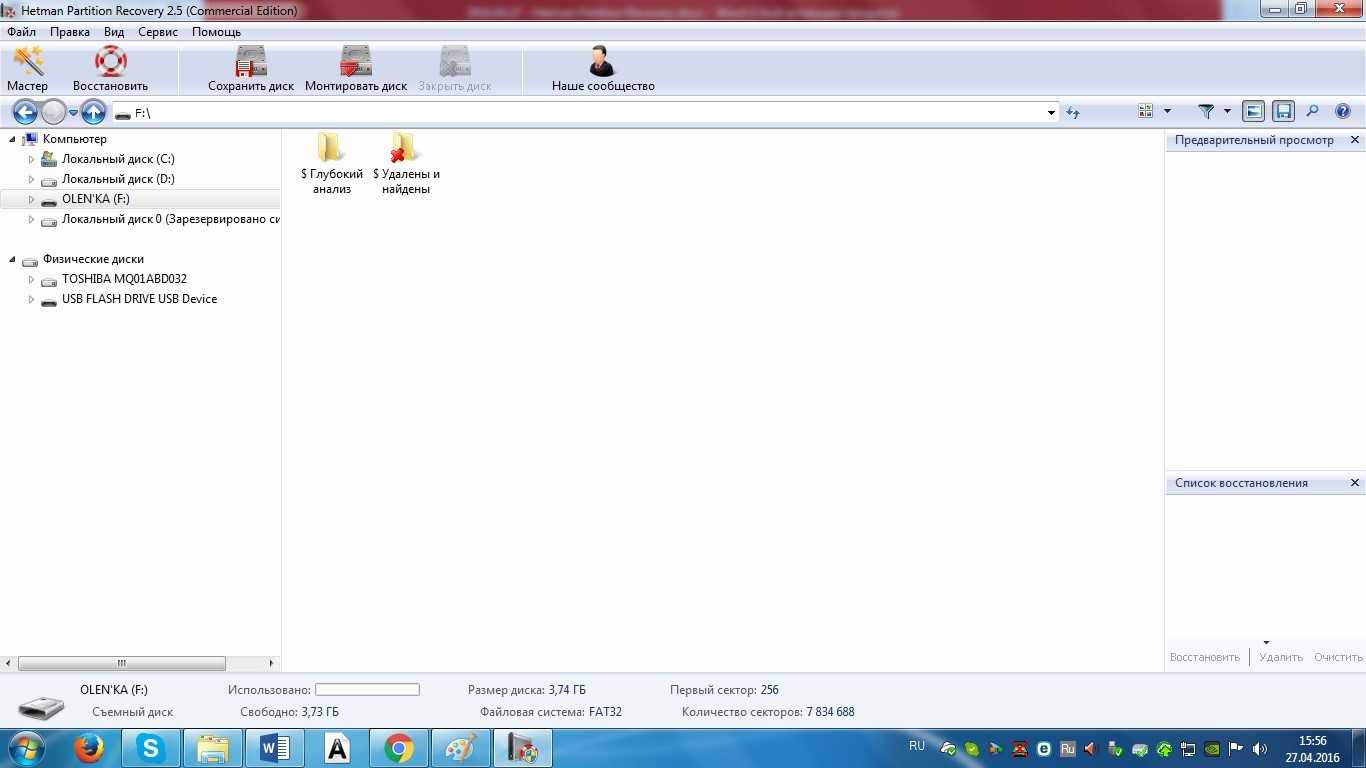
Task: Expand the TOSHIBA MQ01ABD032 physical disk node
Action: click(x=31, y=279)
